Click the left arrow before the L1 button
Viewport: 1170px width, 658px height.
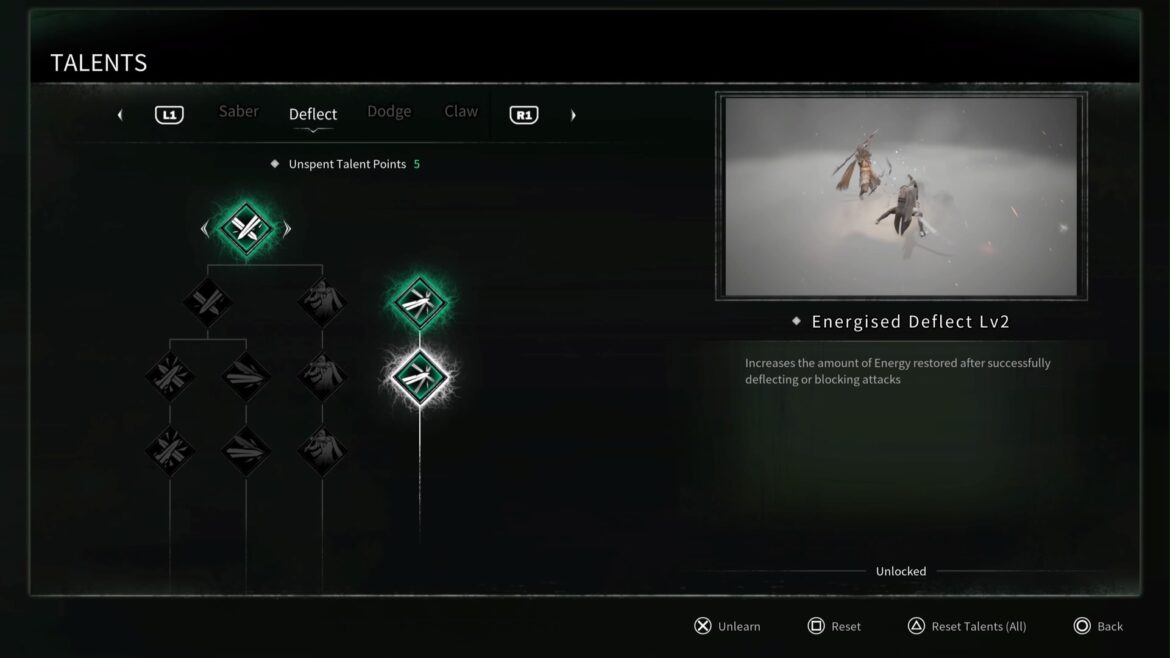[120, 115]
